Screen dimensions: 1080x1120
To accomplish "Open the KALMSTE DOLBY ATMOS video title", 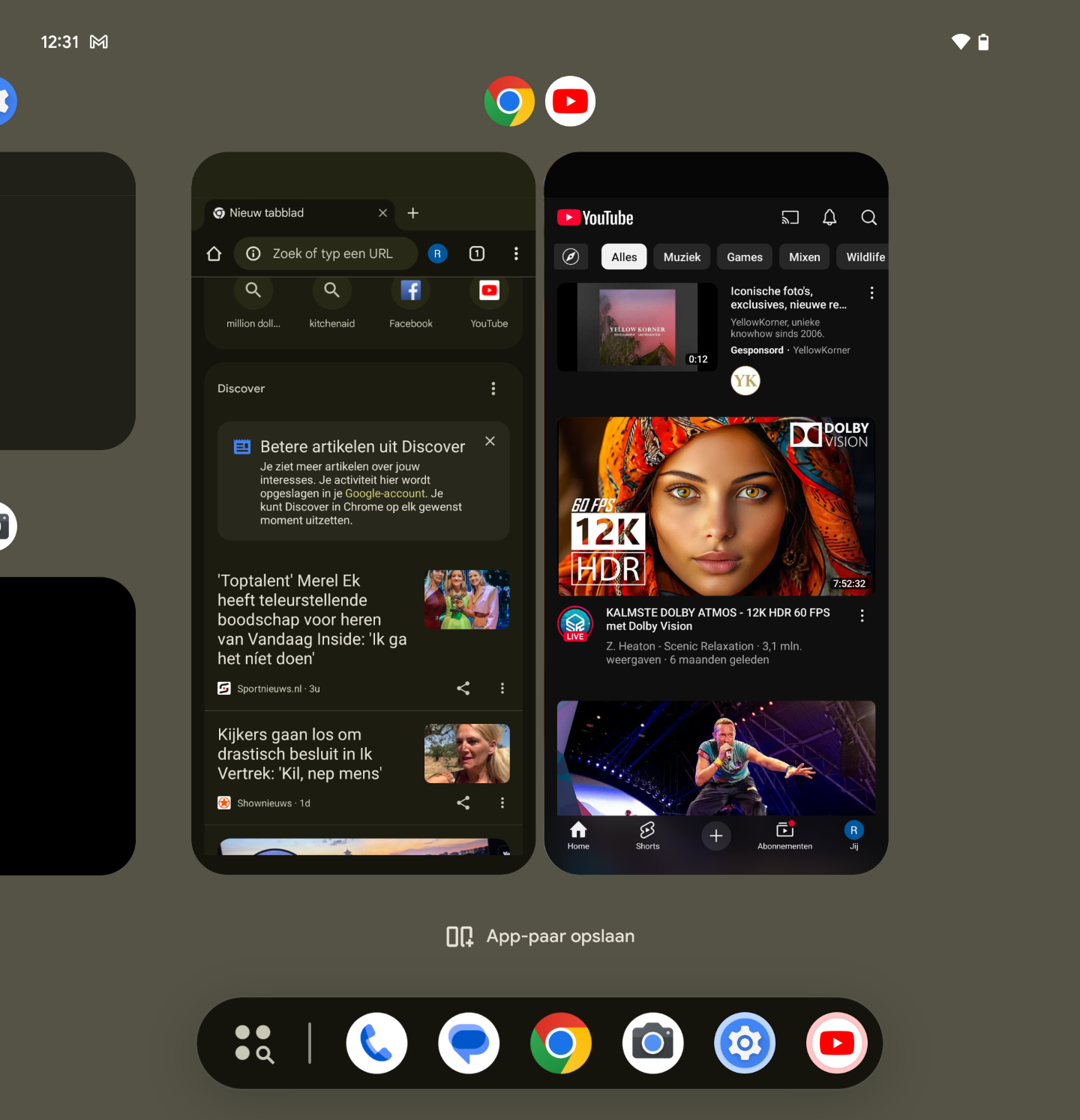I will coord(718,619).
